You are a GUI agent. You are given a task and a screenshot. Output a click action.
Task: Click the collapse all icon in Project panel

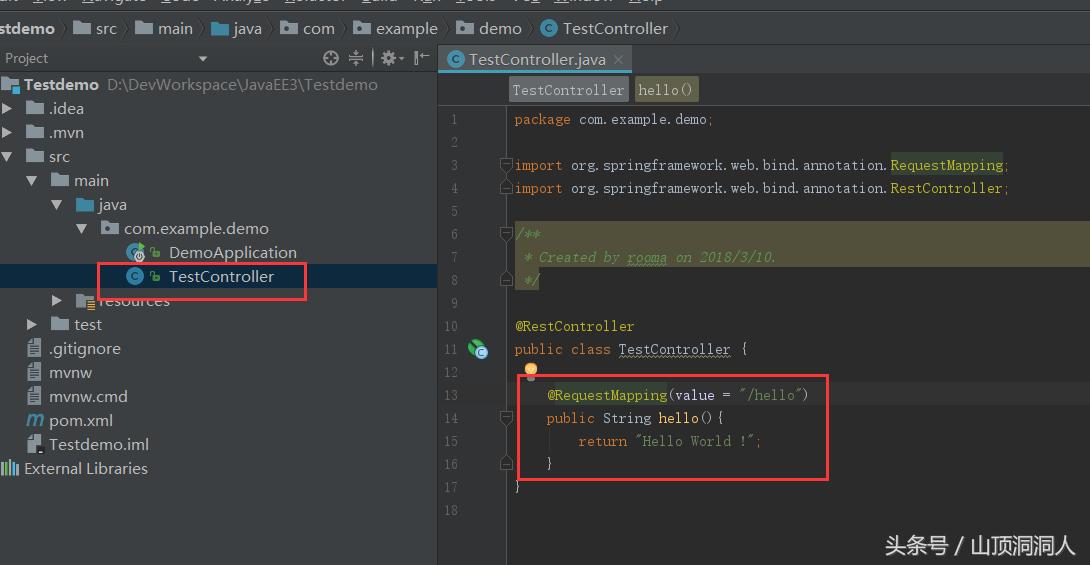point(356,58)
